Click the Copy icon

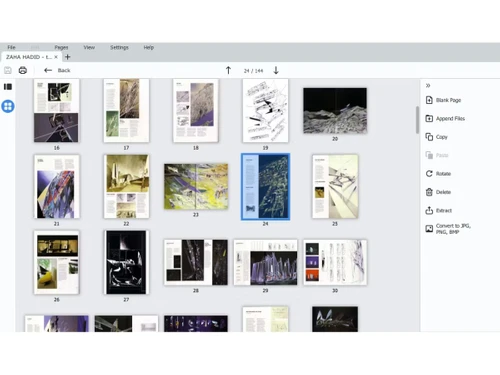tap(429, 137)
